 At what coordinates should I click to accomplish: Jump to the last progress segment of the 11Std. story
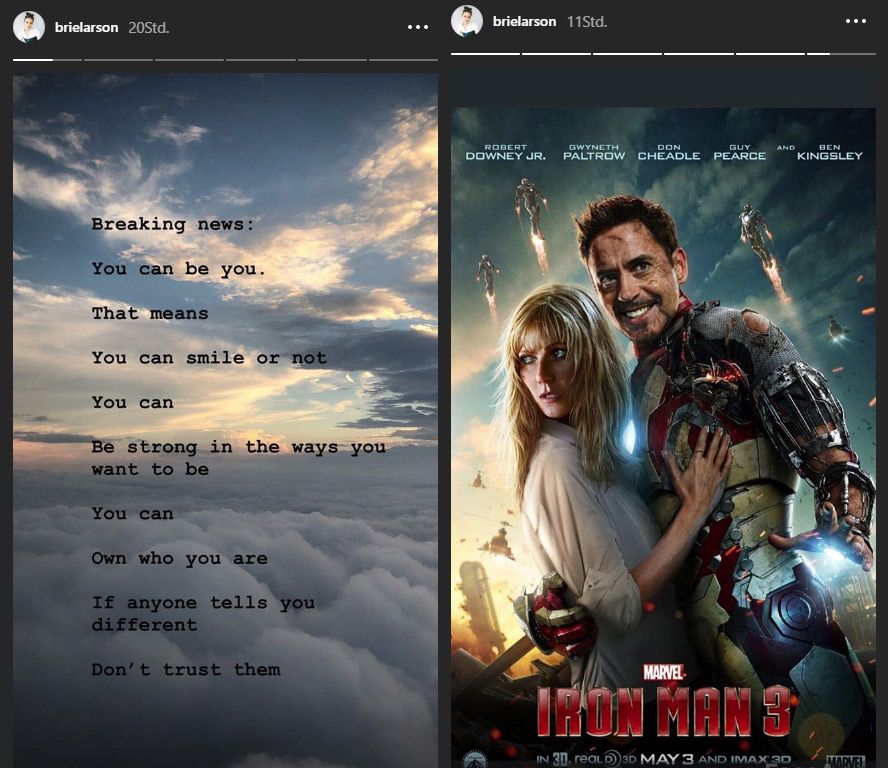(x=842, y=54)
